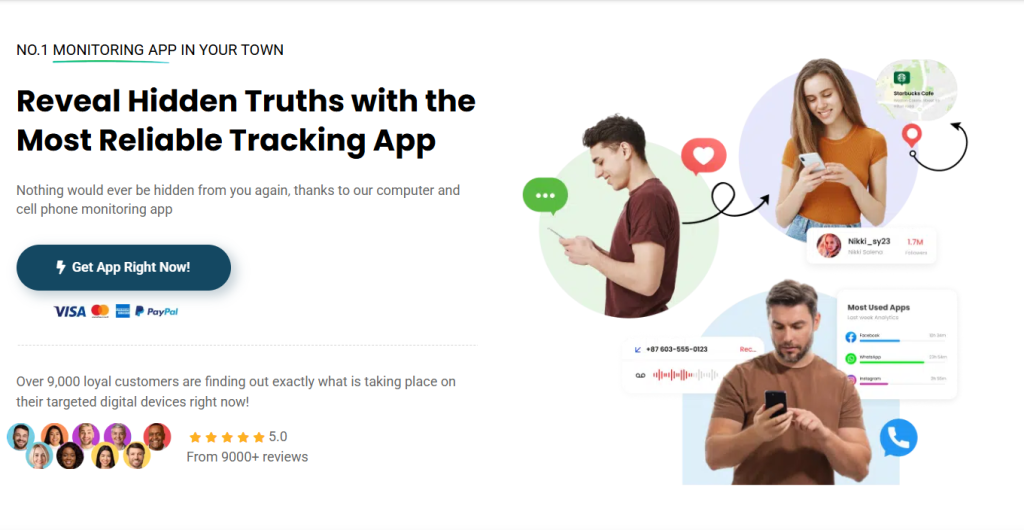Click the From 9000+ reviews text
The height and width of the screenshot is (530, 1024).
[247, 457]
